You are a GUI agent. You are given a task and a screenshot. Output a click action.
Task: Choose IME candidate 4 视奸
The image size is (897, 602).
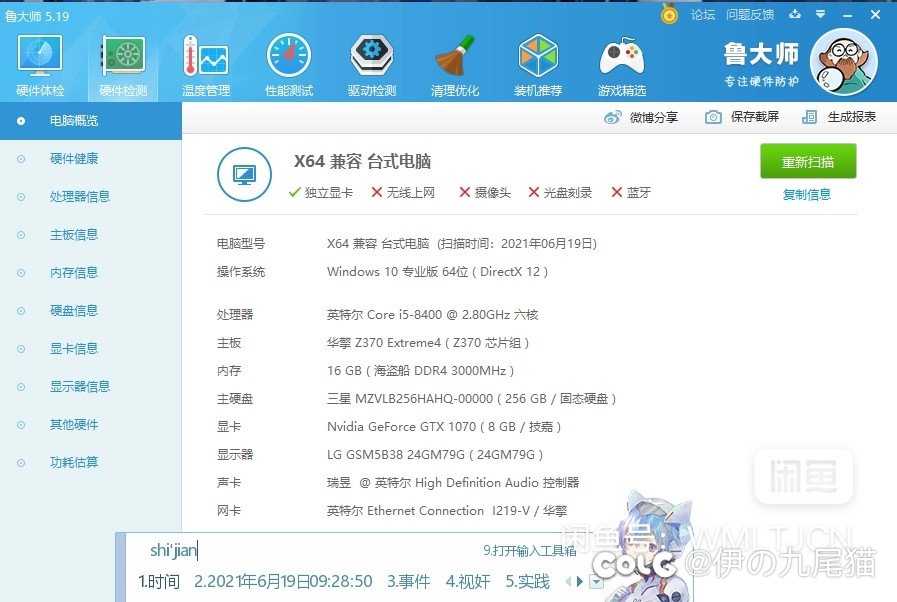click(468, 582)
